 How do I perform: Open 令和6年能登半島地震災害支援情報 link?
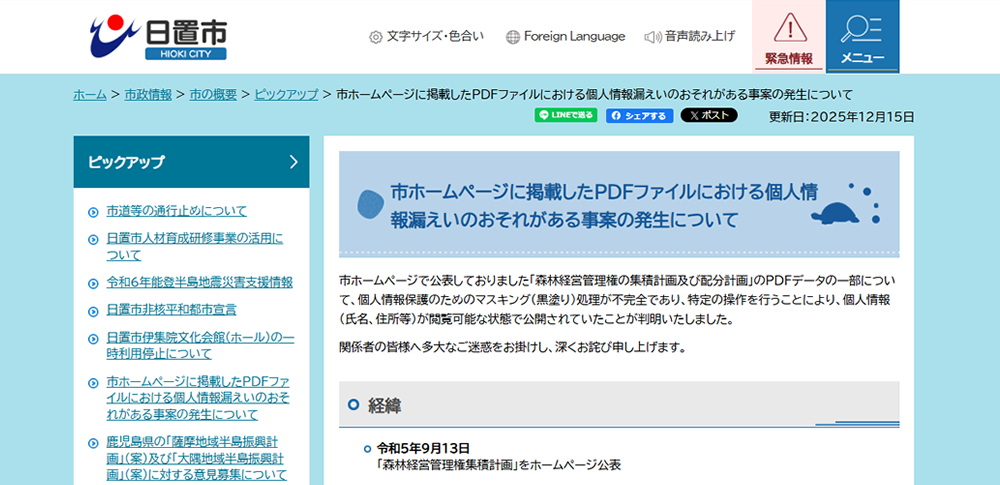199,282
